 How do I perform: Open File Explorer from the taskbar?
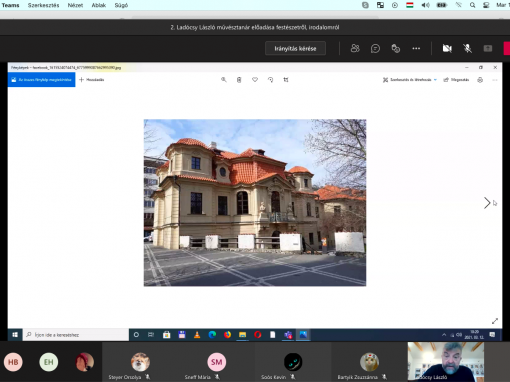242,335
